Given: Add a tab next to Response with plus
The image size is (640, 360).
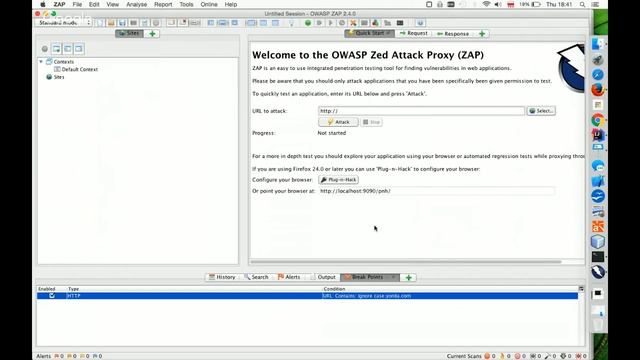Looking at the screenshot, I should pyautogui.click(x=482, y=34).
